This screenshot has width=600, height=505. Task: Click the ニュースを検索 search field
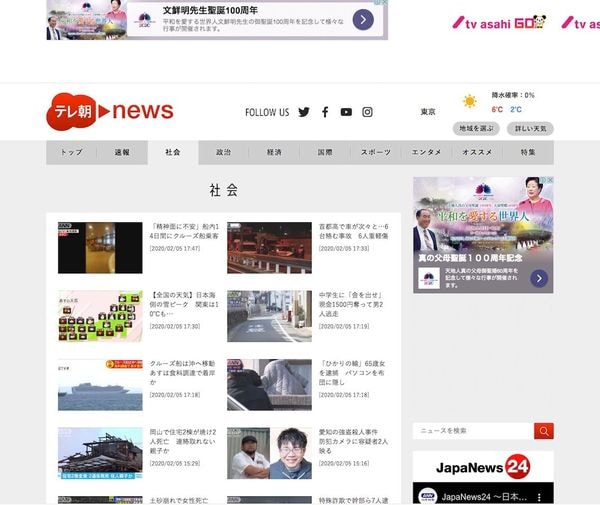[472, 431]
